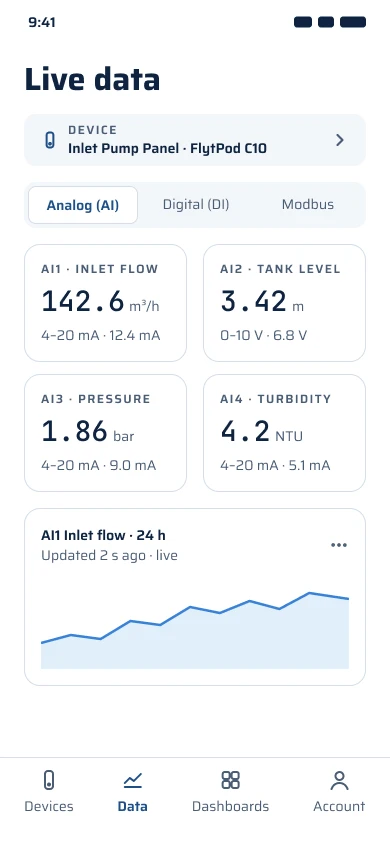Screen dimensions: 390x844
Task: Tap the battery indicator in status bar
Action: click(353, 22)
